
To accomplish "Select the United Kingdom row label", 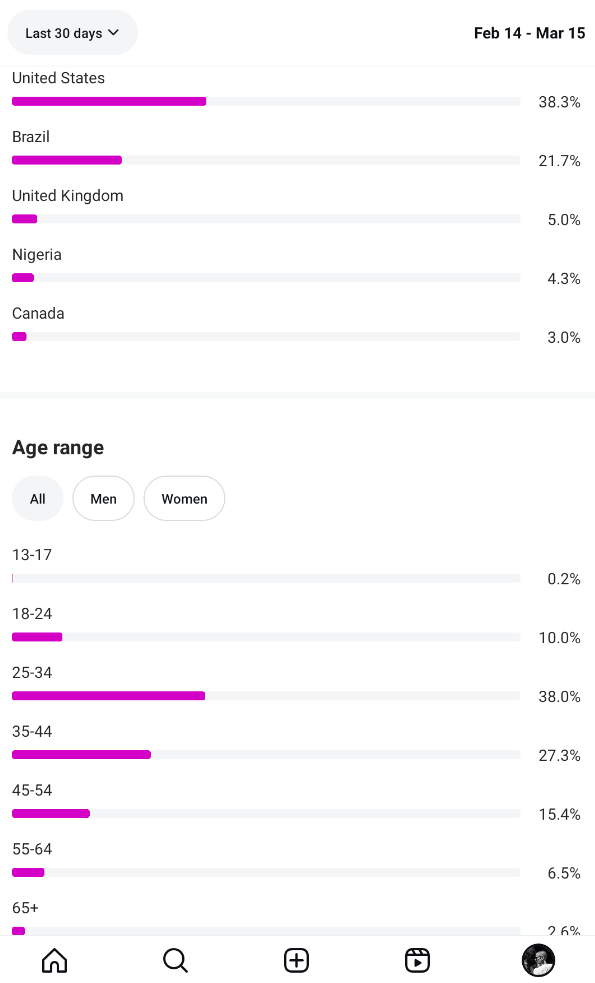I will 68,196.
